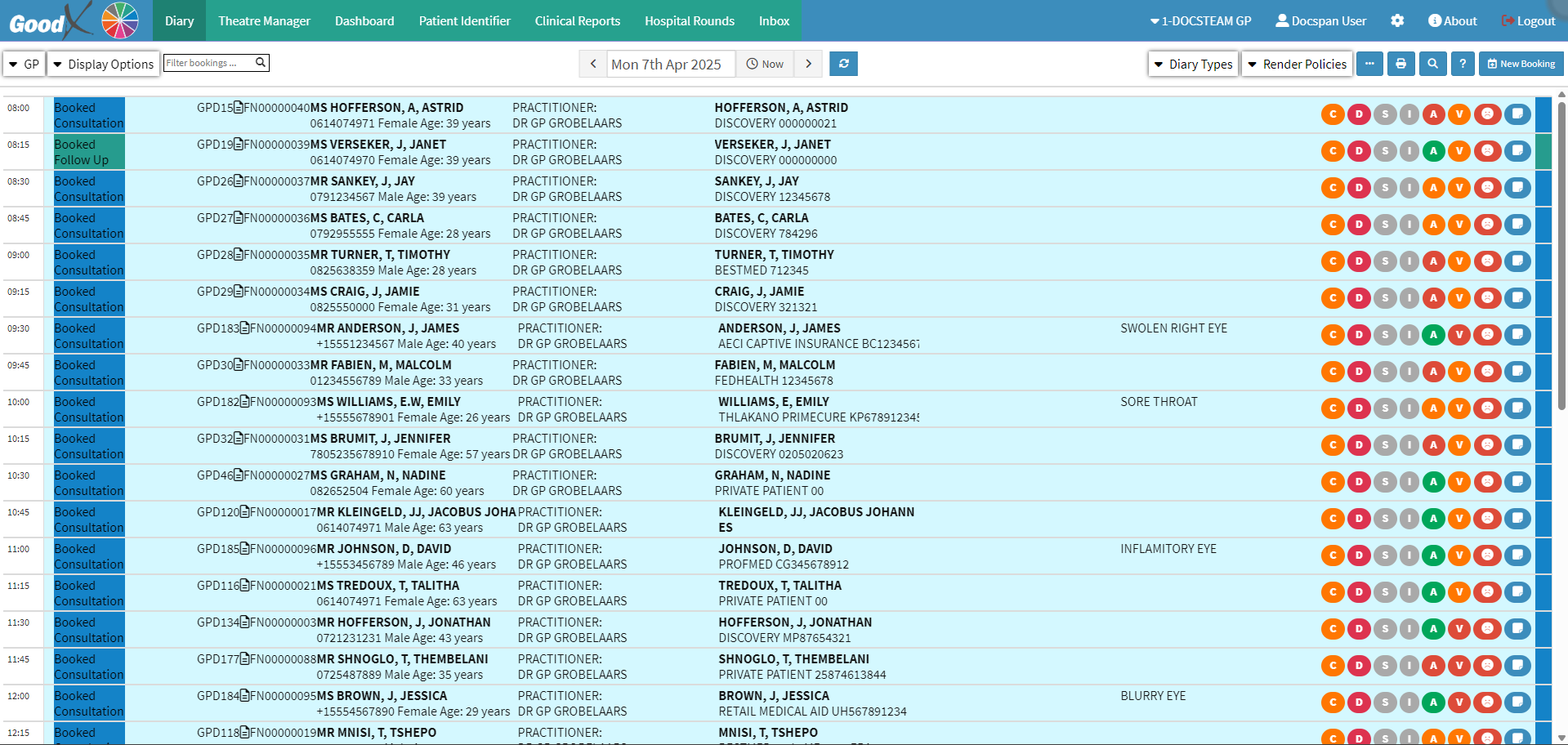Click the New Booking button
Screen dimensions: 1568x745
pyautogui.click(x=1521, y=64)
